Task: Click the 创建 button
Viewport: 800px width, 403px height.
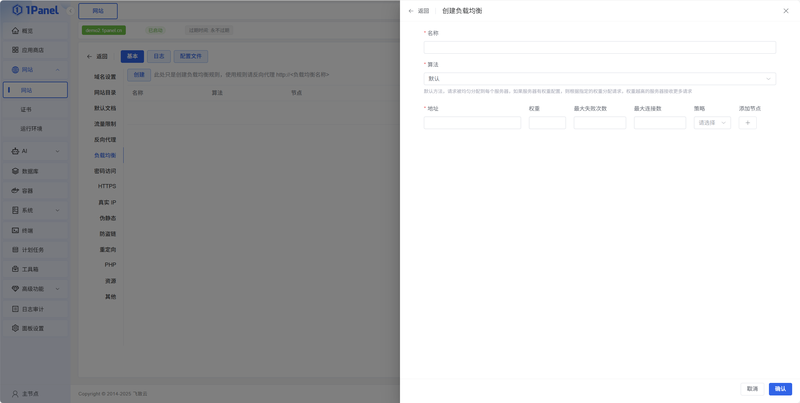Action: tap(139, 74)
